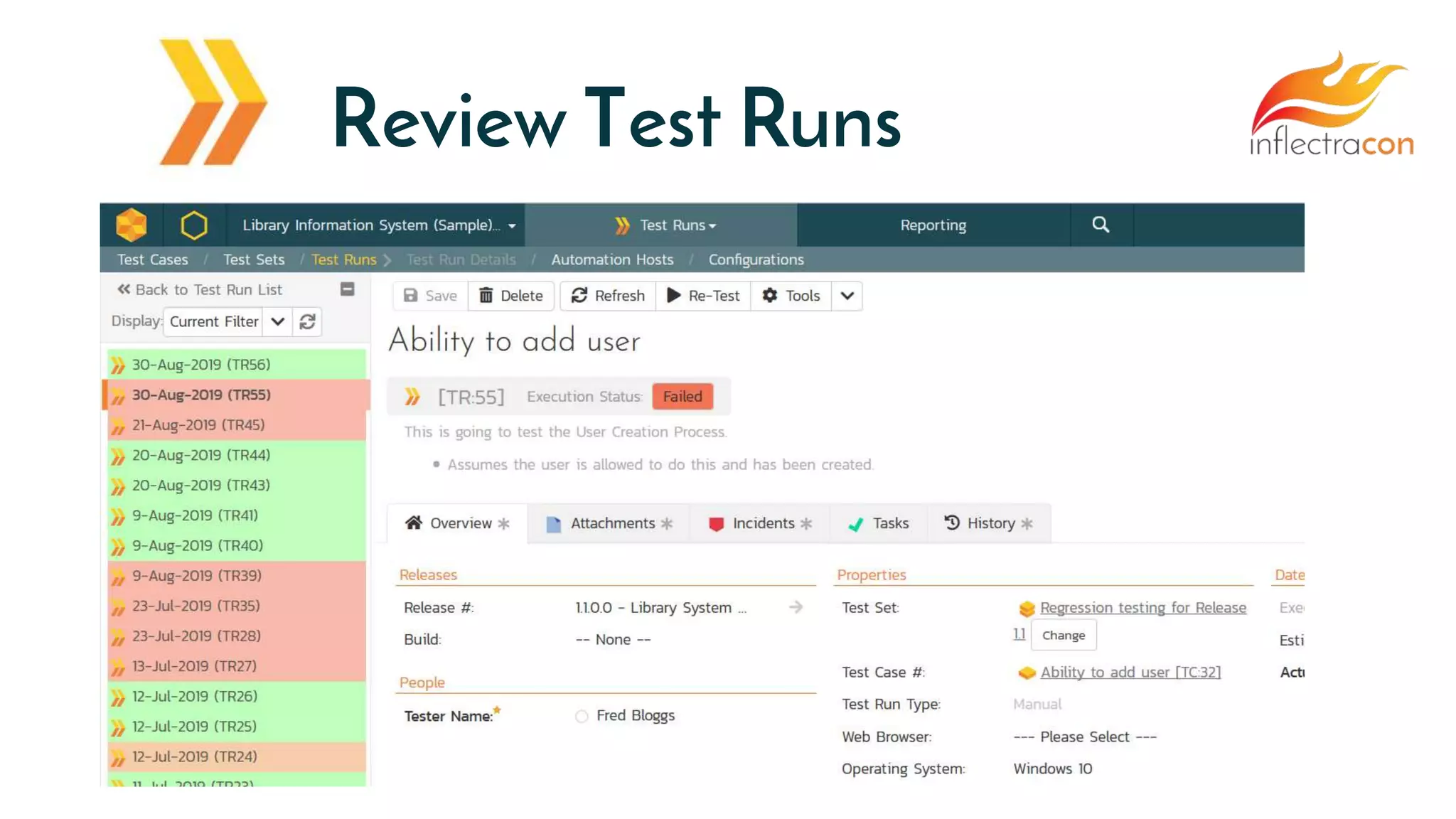Select test run 12-Jul-2019 (TR26)
The height and width of the screenshot is (819, 1456).
(x=237, y=697)
